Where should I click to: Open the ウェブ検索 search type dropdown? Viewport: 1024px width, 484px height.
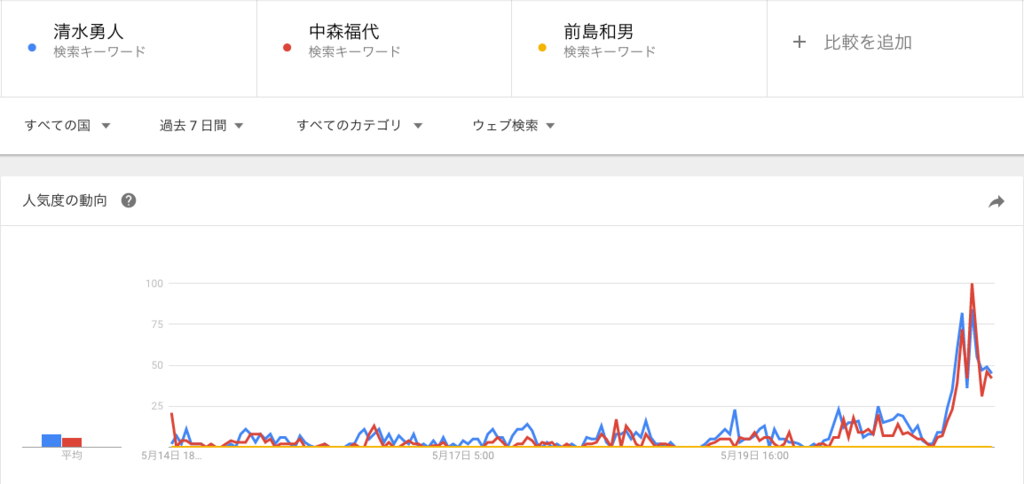514,125
